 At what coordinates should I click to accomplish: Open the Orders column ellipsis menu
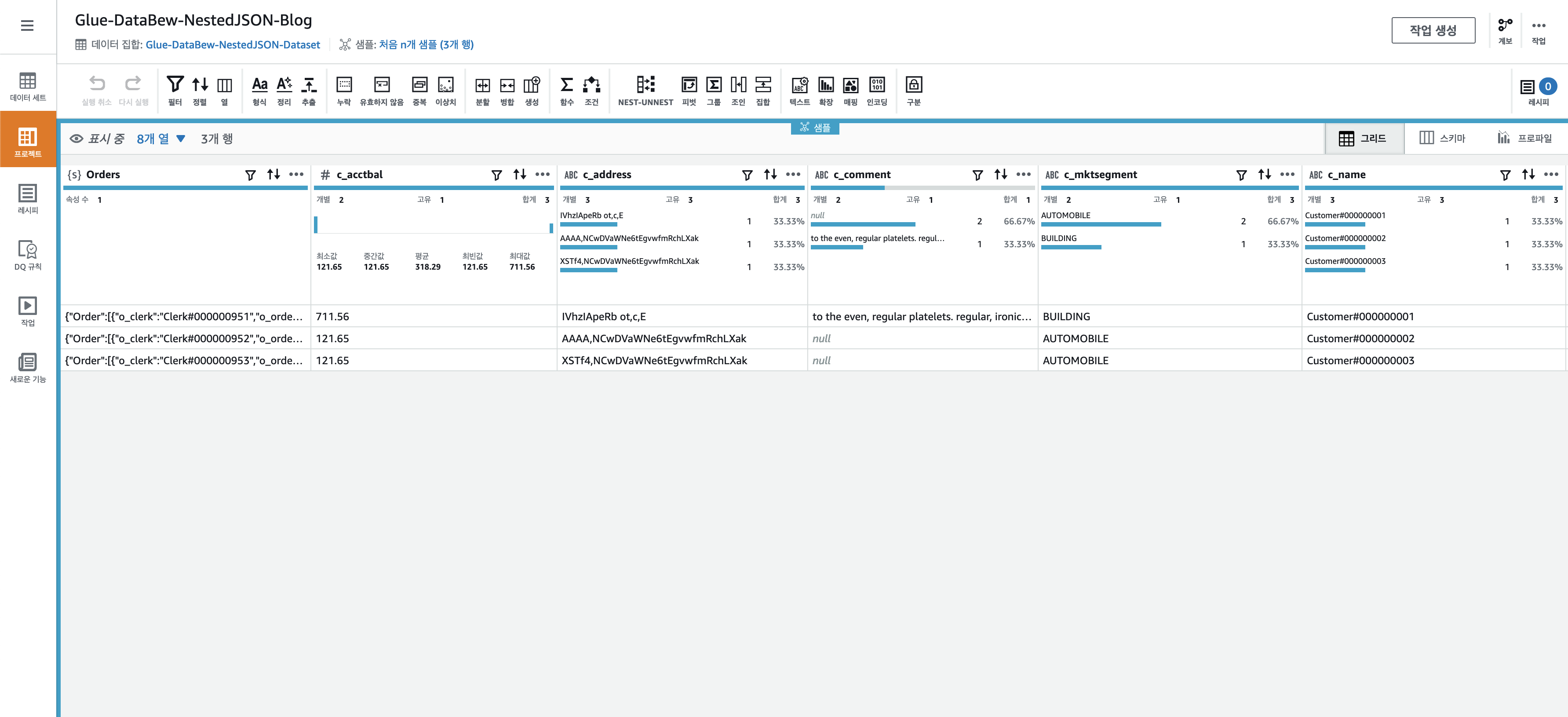(296, 175)
